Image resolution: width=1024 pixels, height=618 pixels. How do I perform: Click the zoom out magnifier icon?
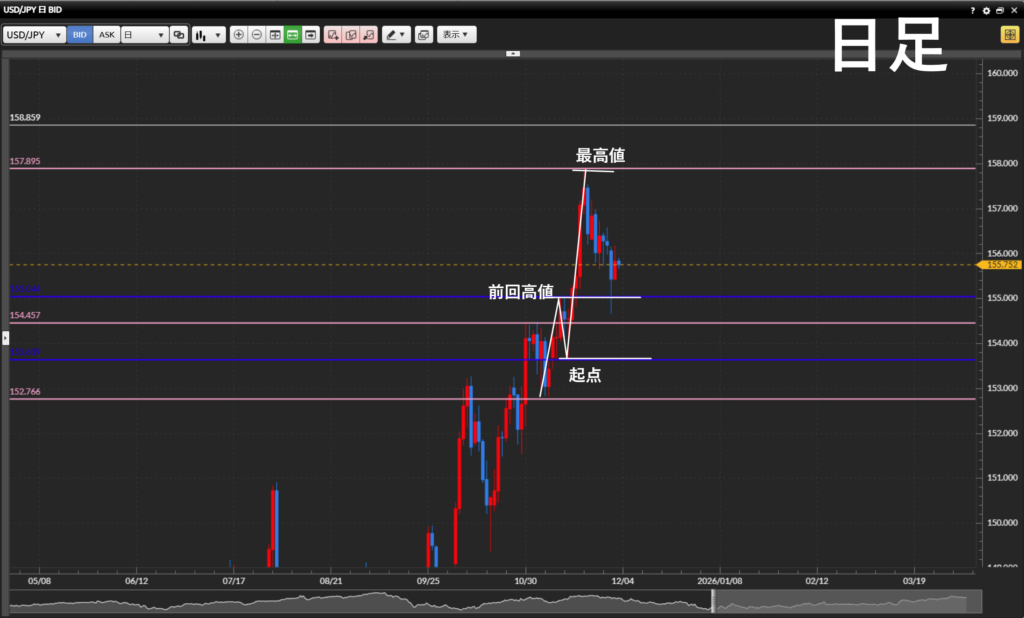[257, 34]
